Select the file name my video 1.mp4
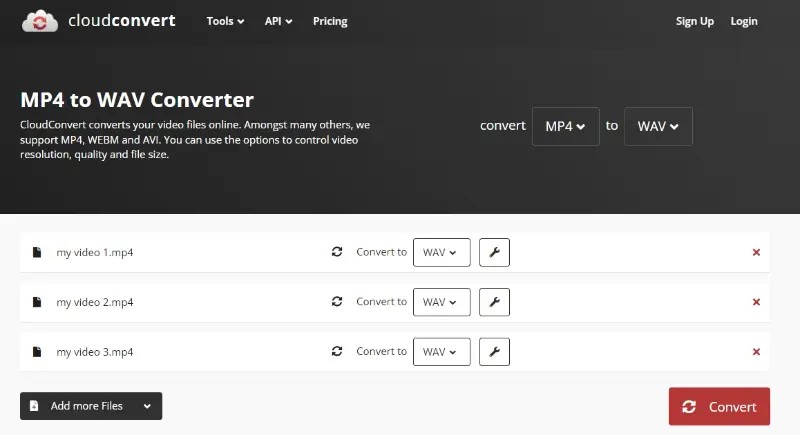The image size is (800, 435). point(95,252)
